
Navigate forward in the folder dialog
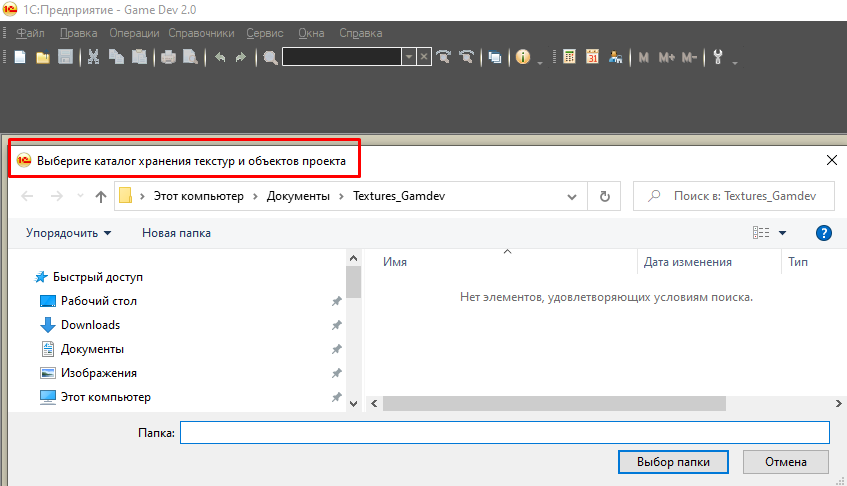(57, 196)
